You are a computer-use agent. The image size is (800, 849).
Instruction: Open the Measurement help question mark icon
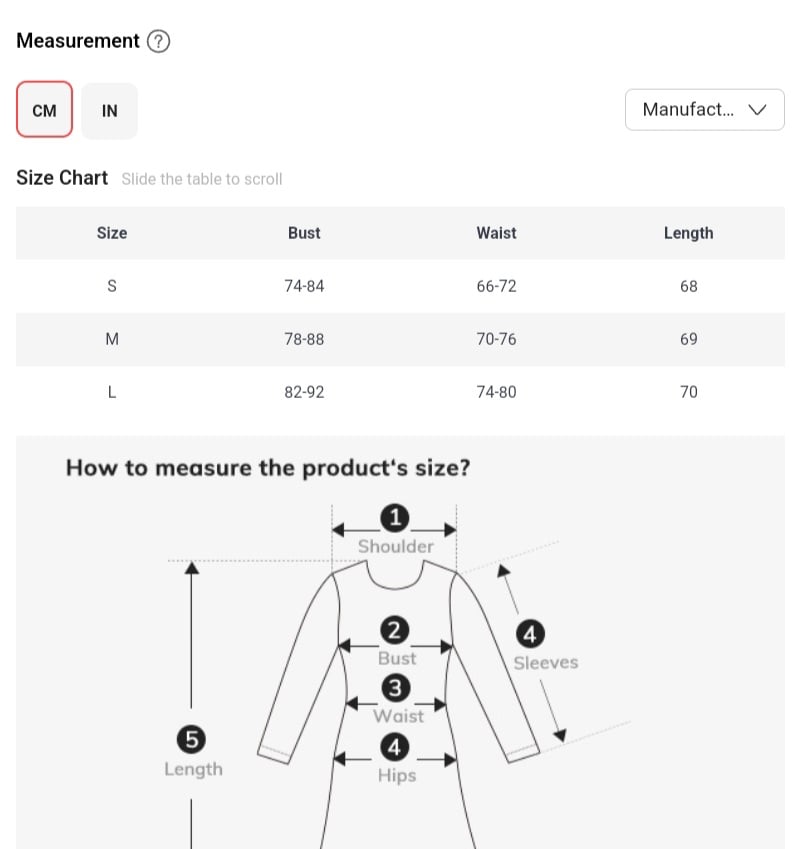[x=159, y=41]
